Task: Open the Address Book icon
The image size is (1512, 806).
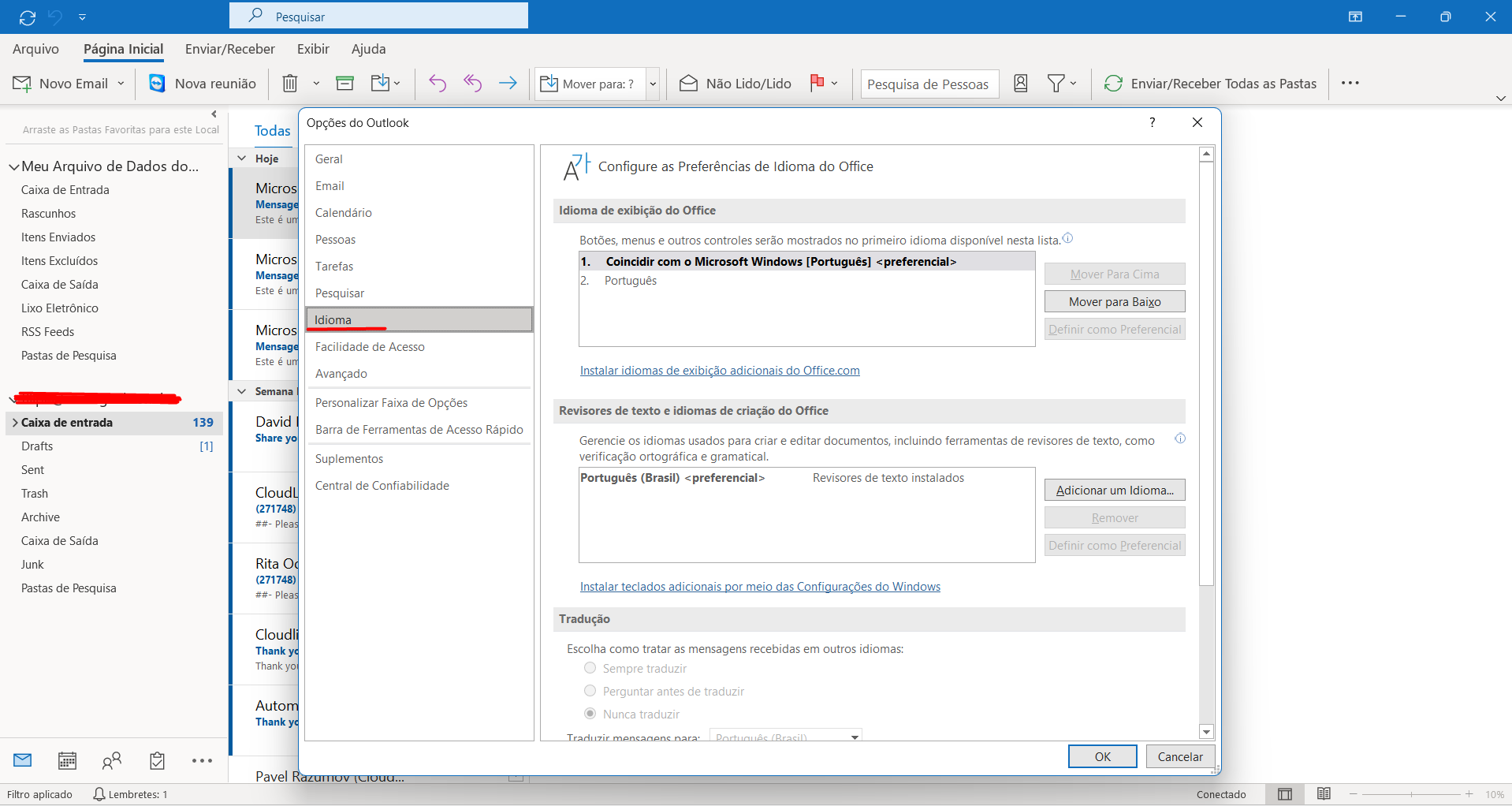Action: point(1020,84)
